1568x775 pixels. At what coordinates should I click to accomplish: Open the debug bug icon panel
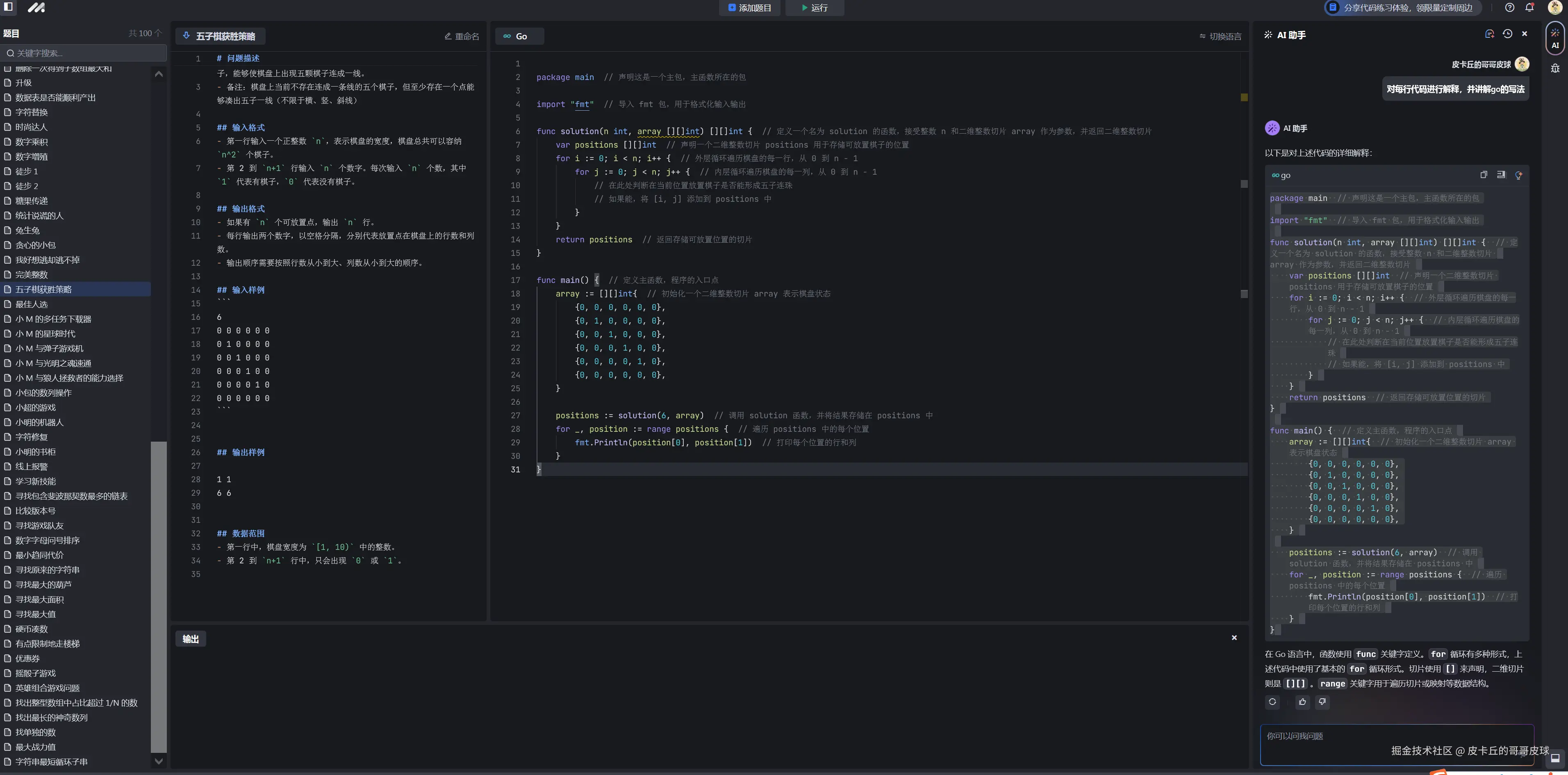(x=1554, y=68)
